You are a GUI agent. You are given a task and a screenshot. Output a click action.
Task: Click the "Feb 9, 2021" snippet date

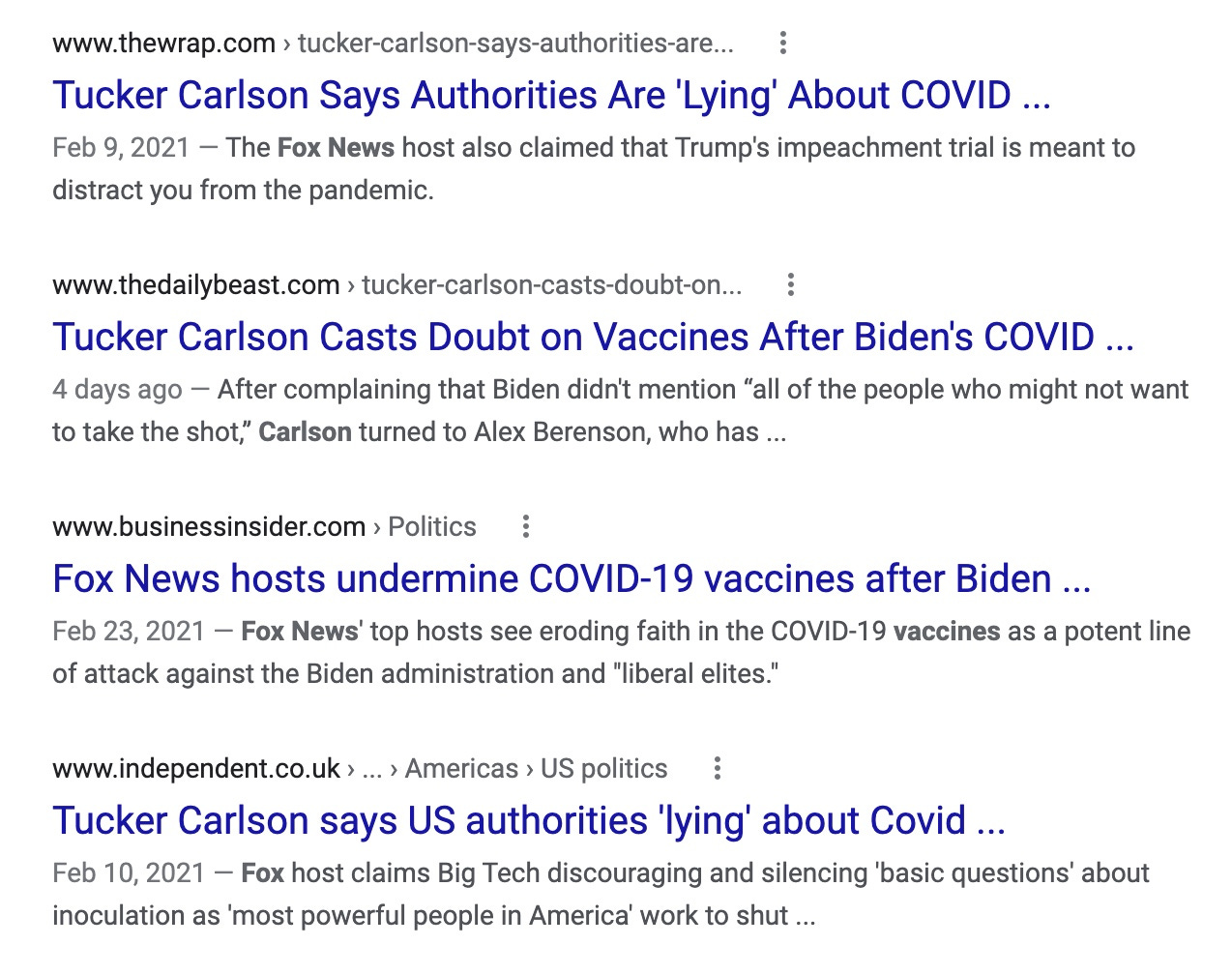(x=121, y=147)
